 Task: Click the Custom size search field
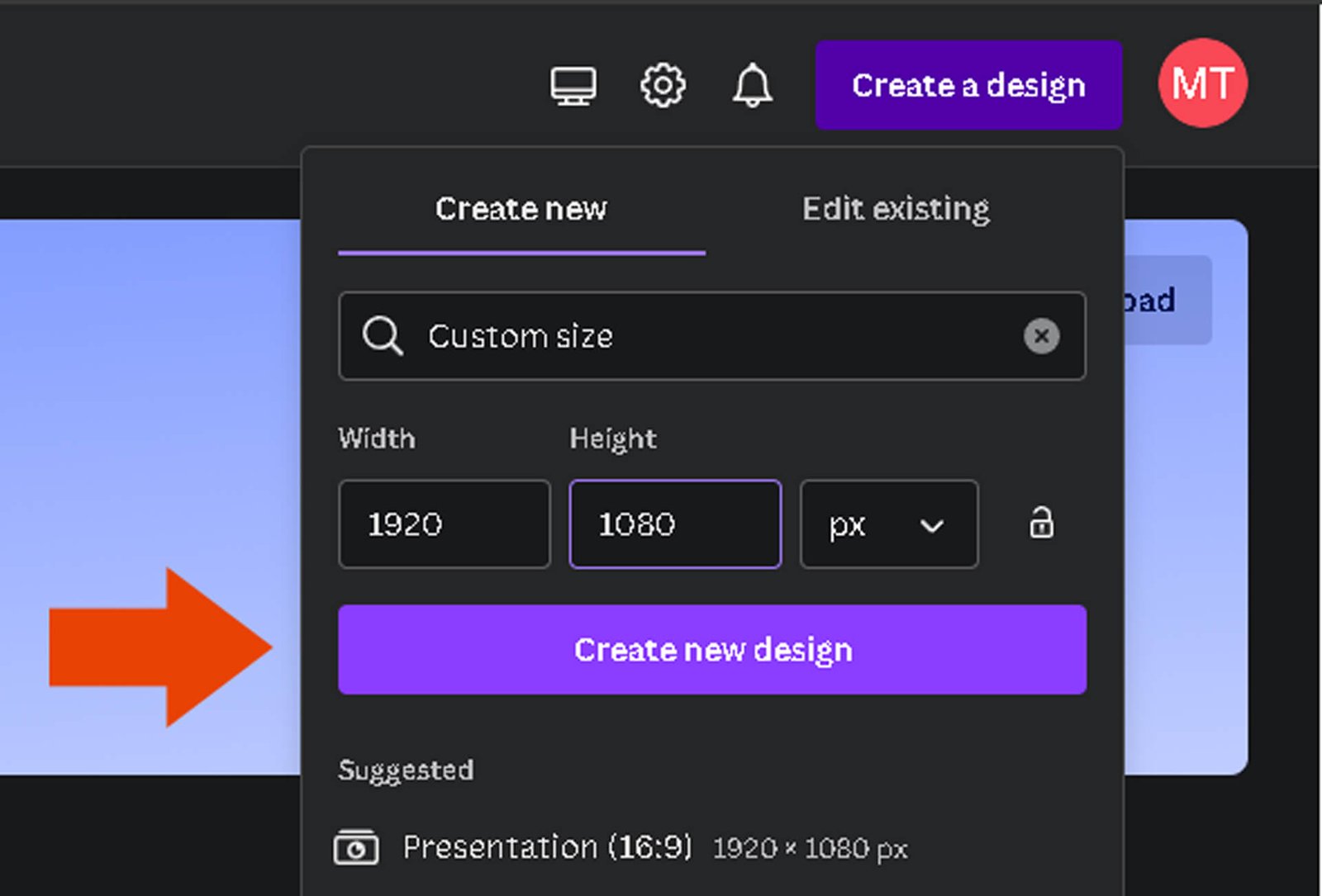point(712,336)
